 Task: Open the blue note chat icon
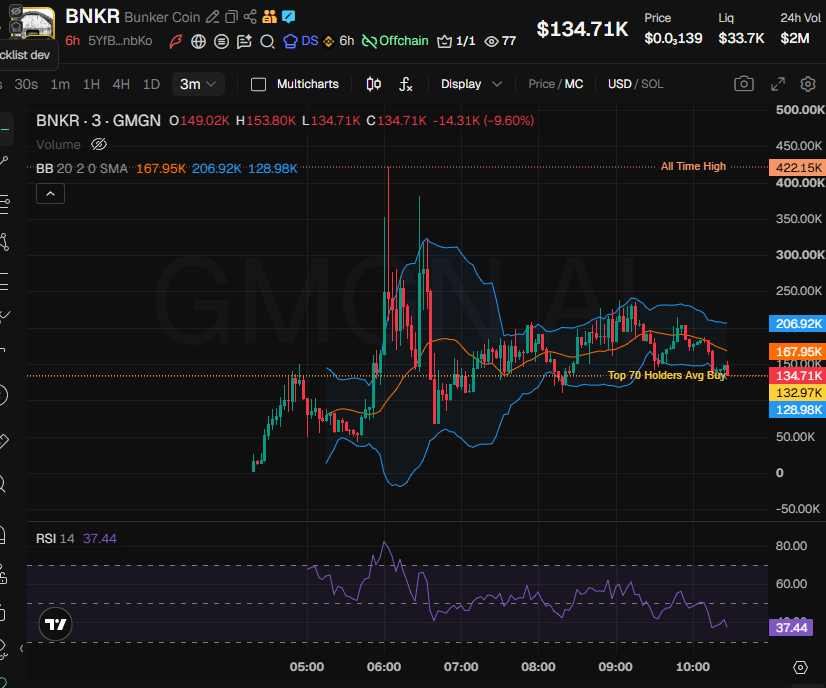288,17
